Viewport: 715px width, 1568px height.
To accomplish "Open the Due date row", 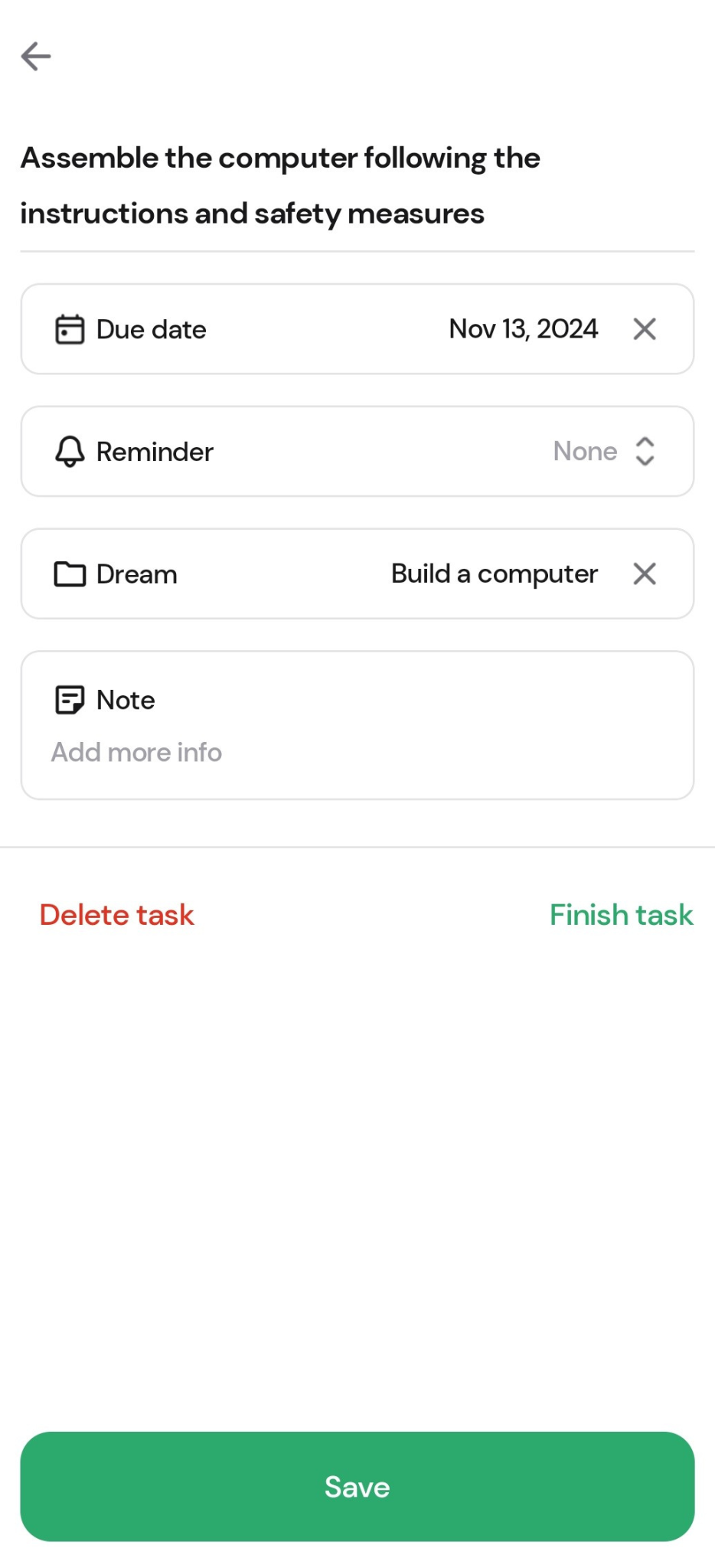I will pos(357,329).
